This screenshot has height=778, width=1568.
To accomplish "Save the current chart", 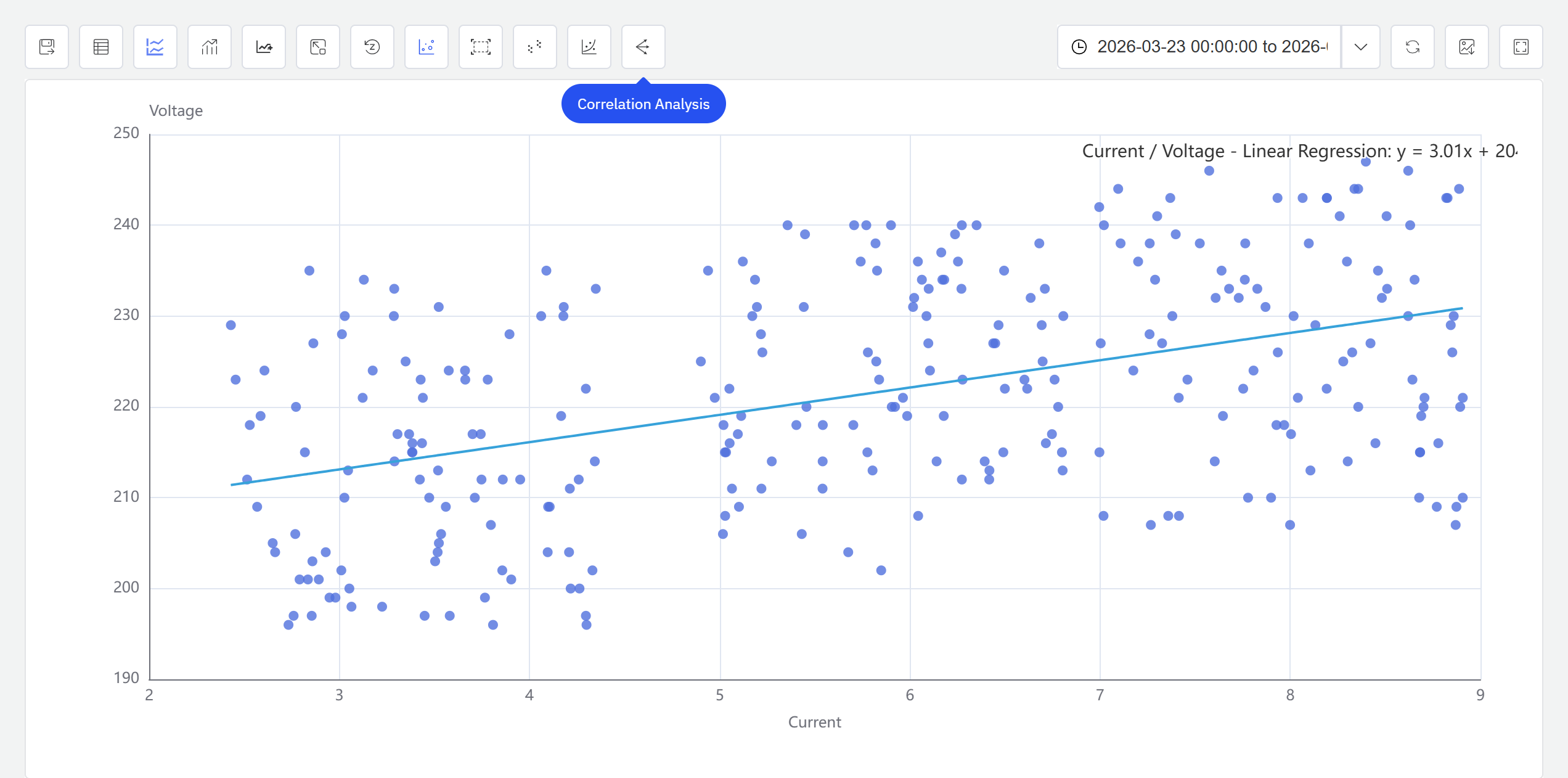I will (x=47, y=47).
